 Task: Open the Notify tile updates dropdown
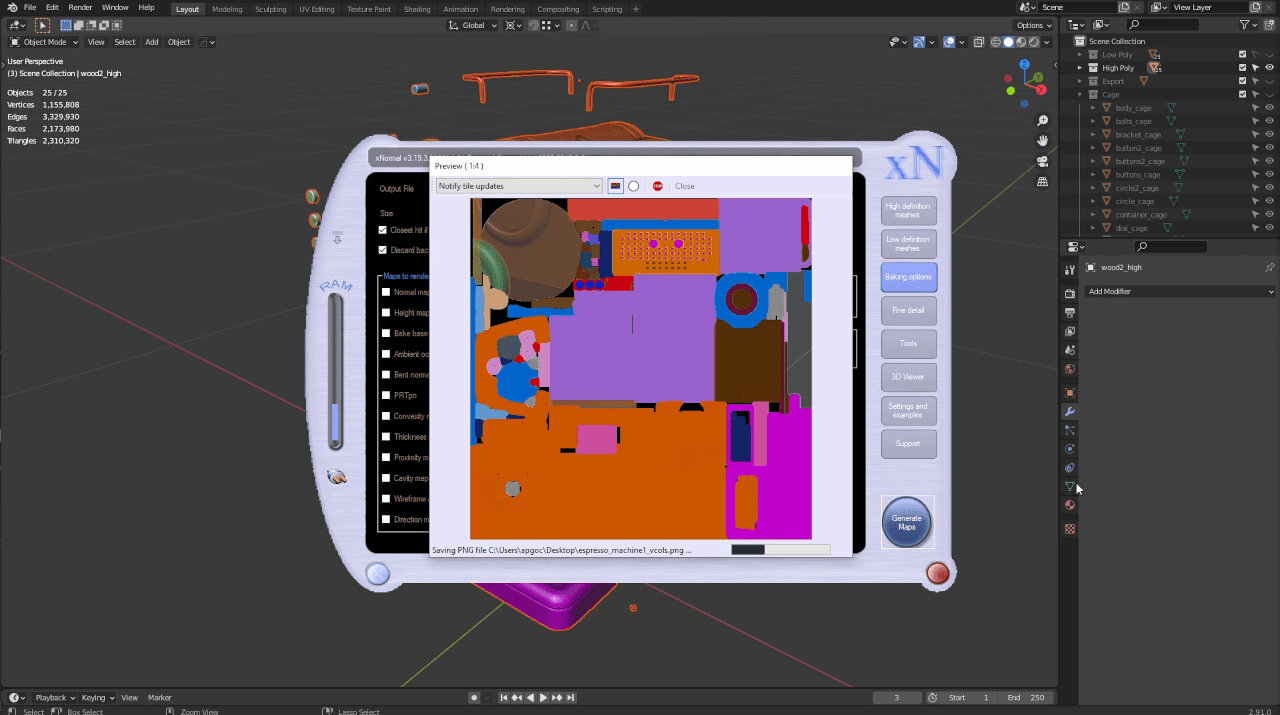coord(518,186)
